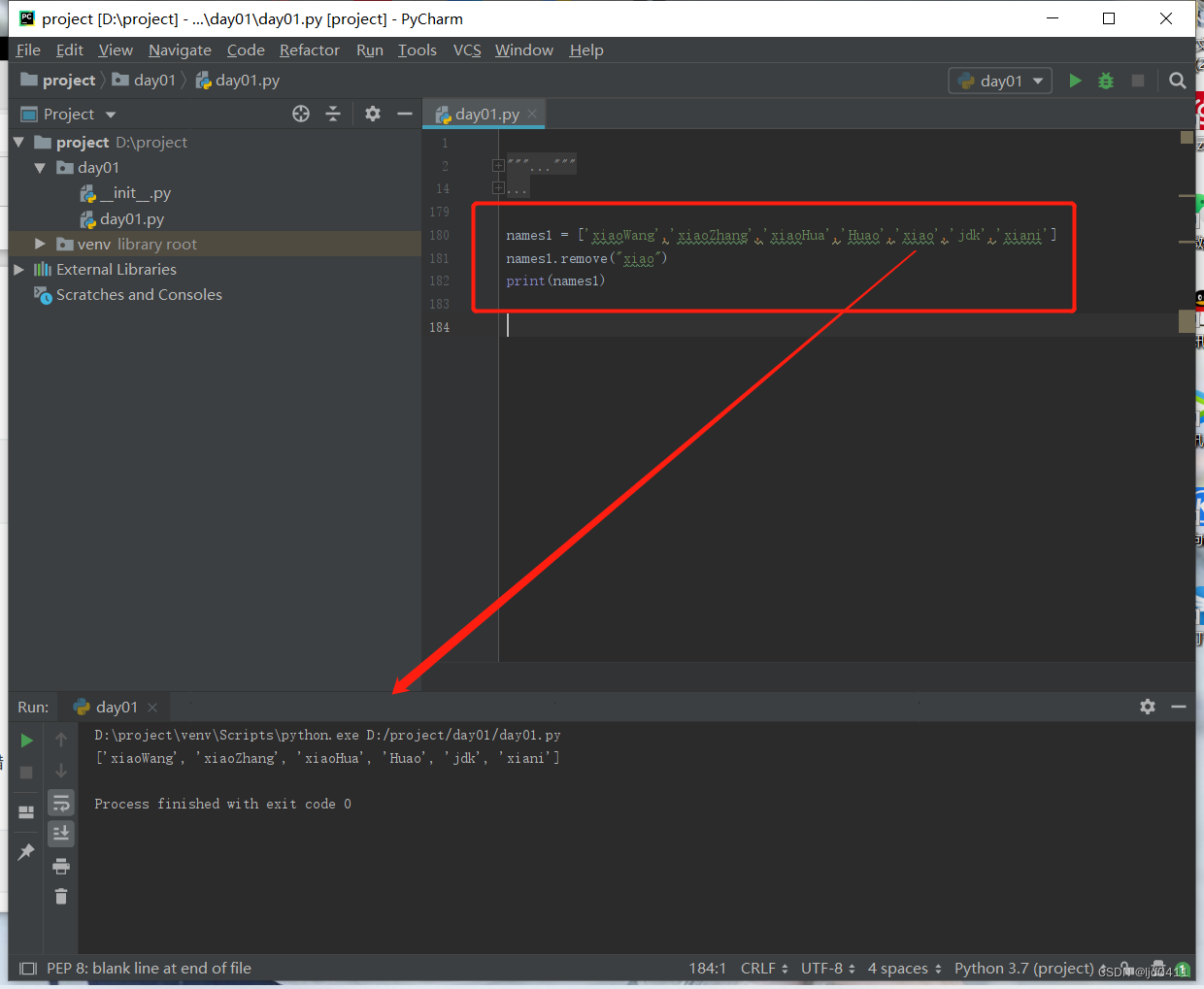The width and height of the screenshot is (1204, 989).
Task: Close the day01.py editor tab
Action: click(x=532, y=114)
